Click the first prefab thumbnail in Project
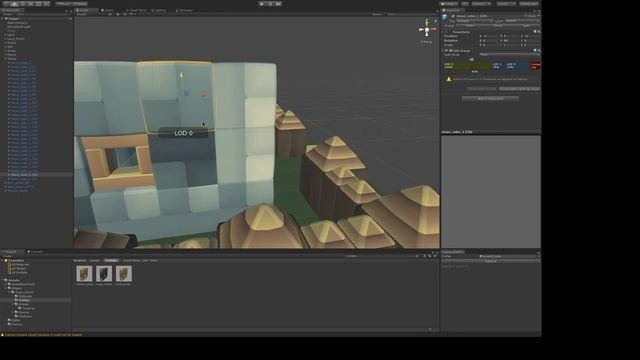640x360 pixels. (84, 274)
